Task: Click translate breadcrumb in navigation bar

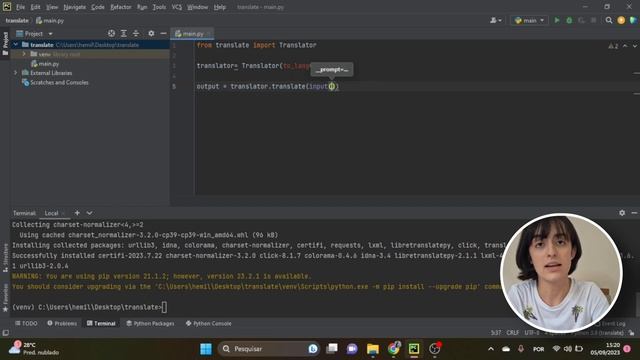Action: pyautogui.click(x=17, y=20)
